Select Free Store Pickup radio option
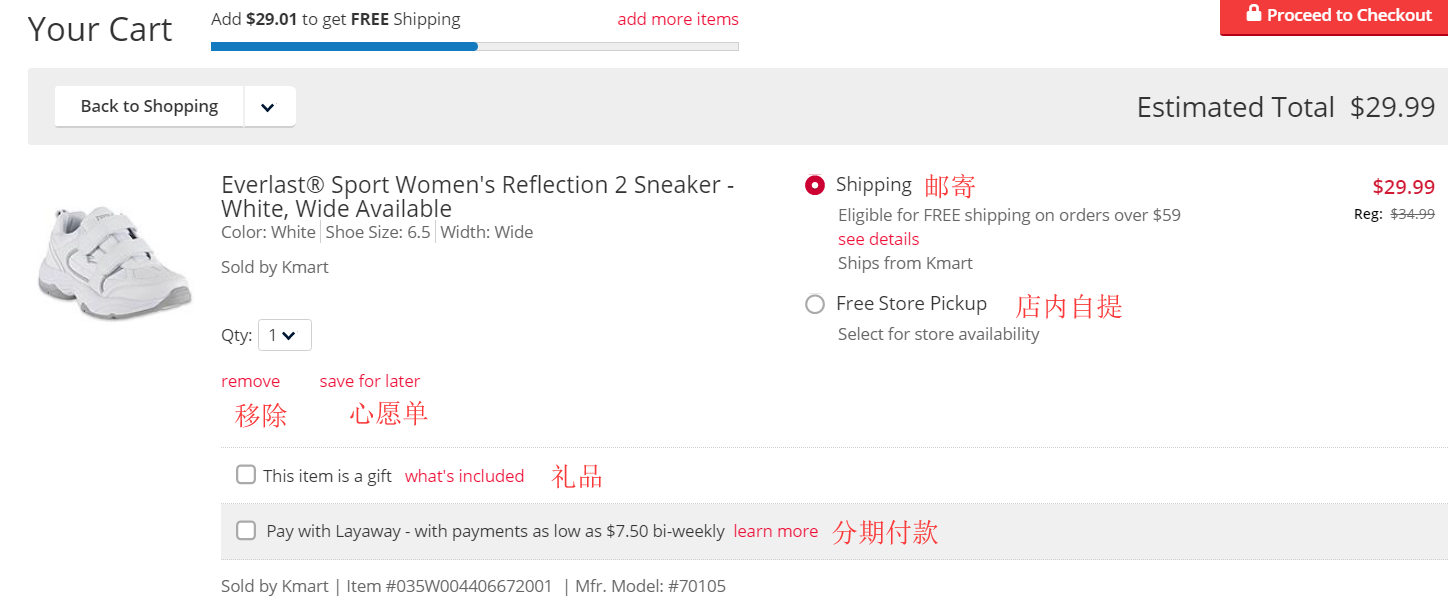Viewport: 1448px width, 602px height. (815, 304)
